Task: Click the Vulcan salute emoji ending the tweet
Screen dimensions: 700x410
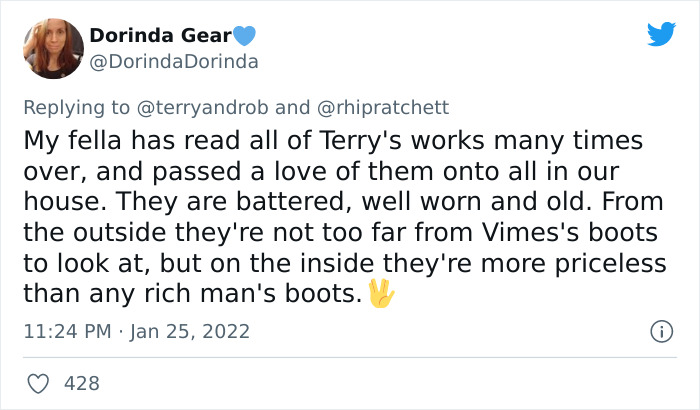Action: coord(382,294)
